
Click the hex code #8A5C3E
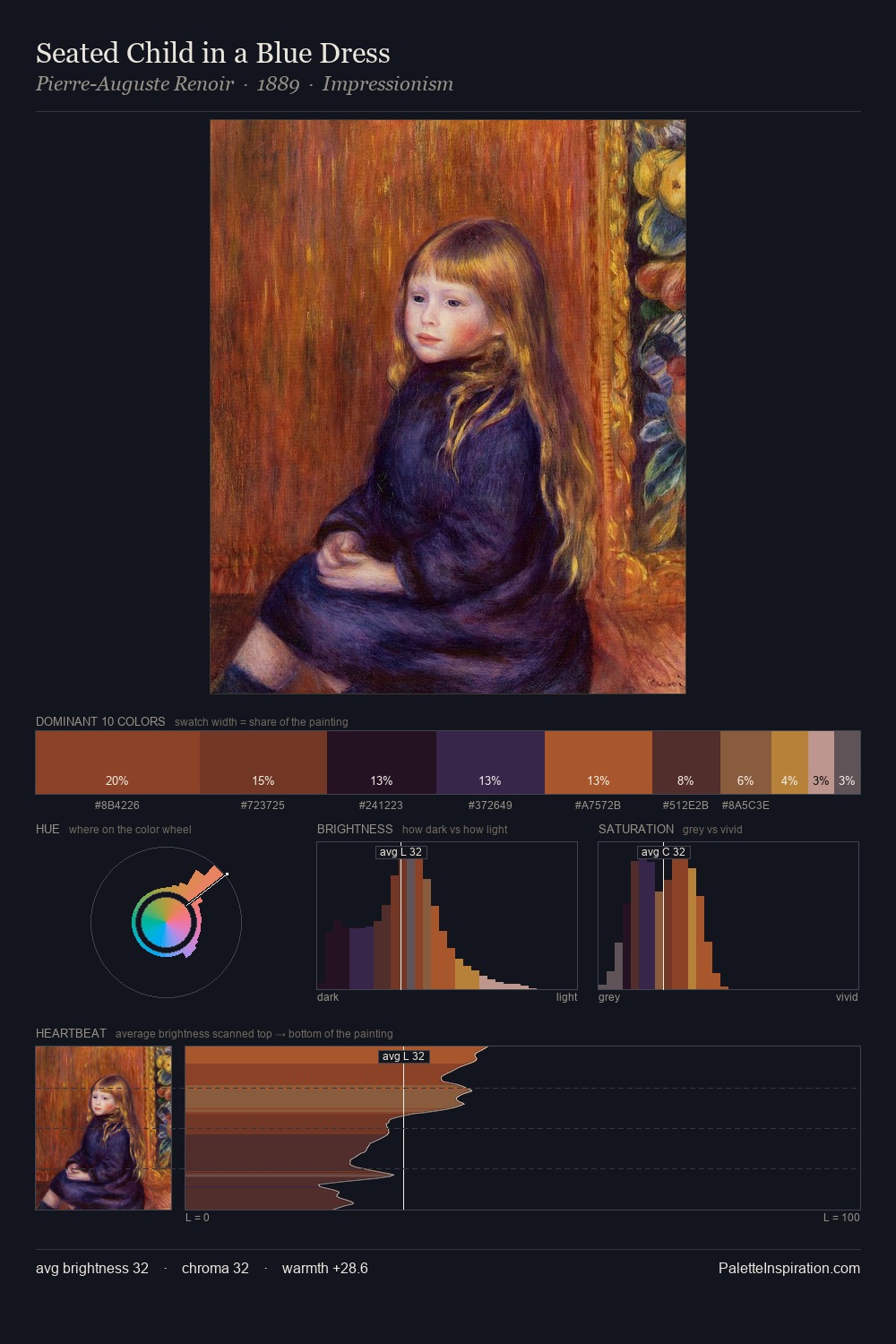pyautogui.click(x=745, y=805)
